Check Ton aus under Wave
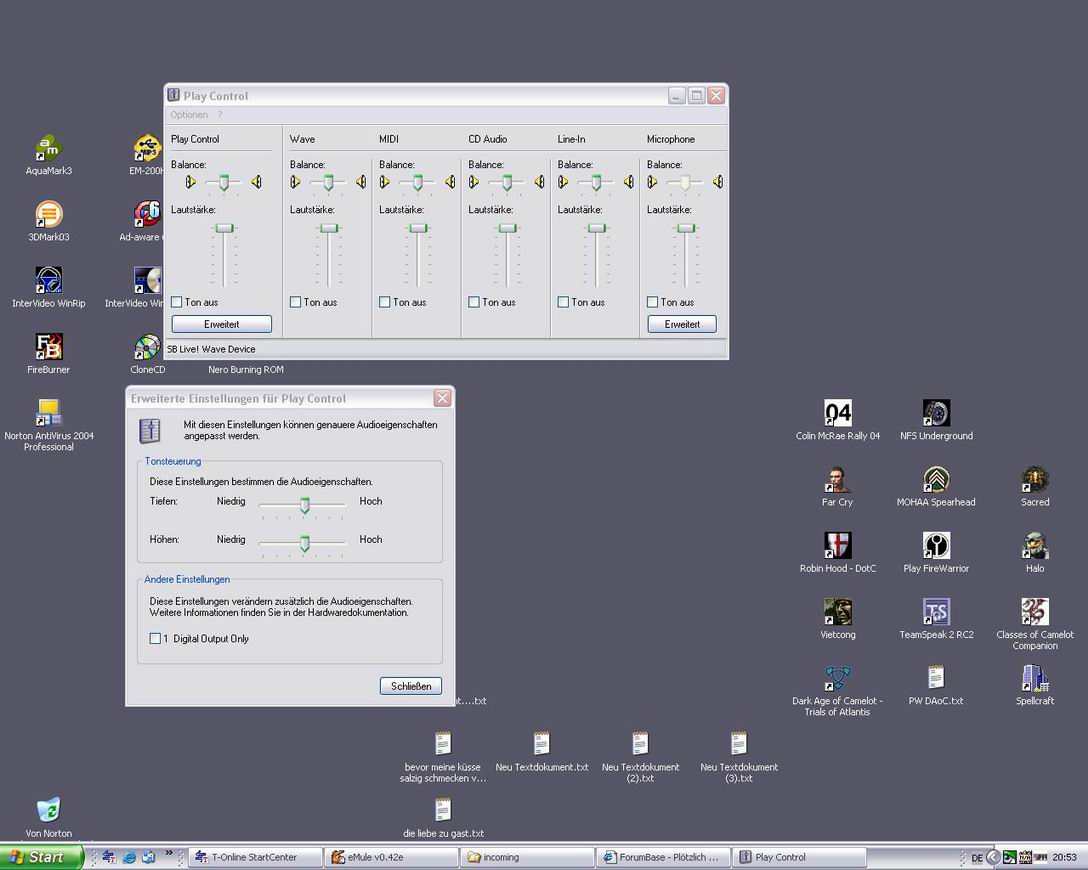The image size is (1088, 870). click(295, 302)
